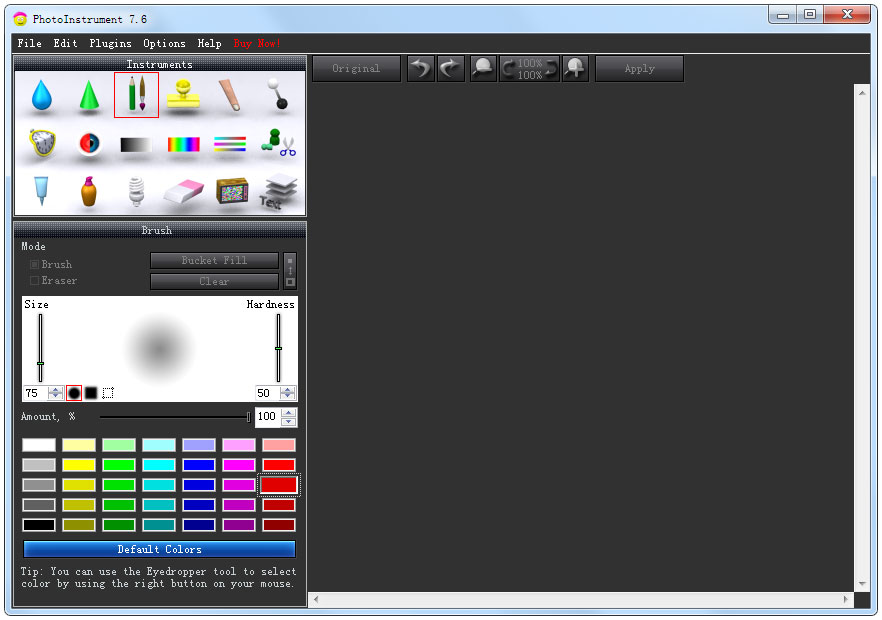Pick the bright yellow color swatch
The image size is (882, 620).
79,465
